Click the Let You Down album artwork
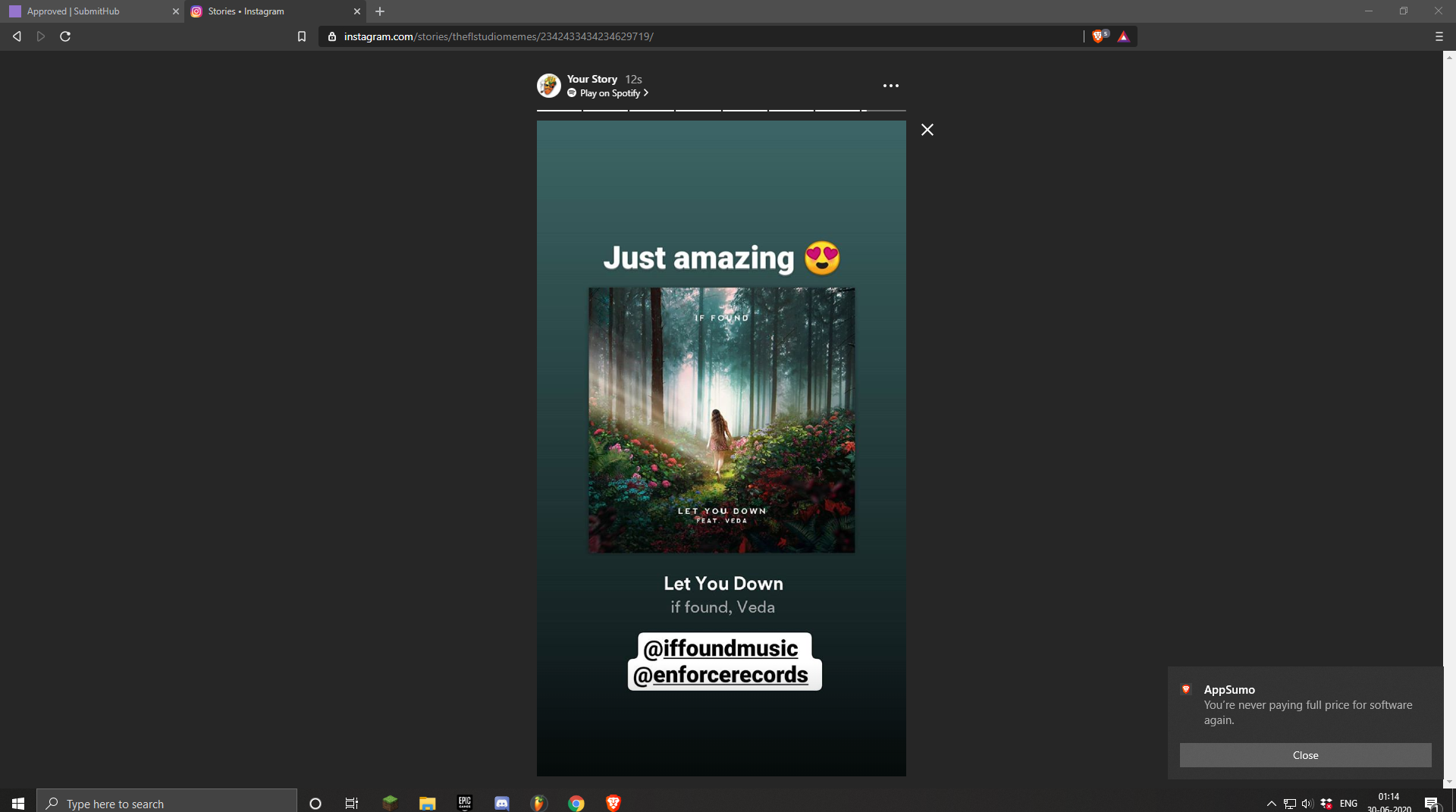 [x=722, y=420]
